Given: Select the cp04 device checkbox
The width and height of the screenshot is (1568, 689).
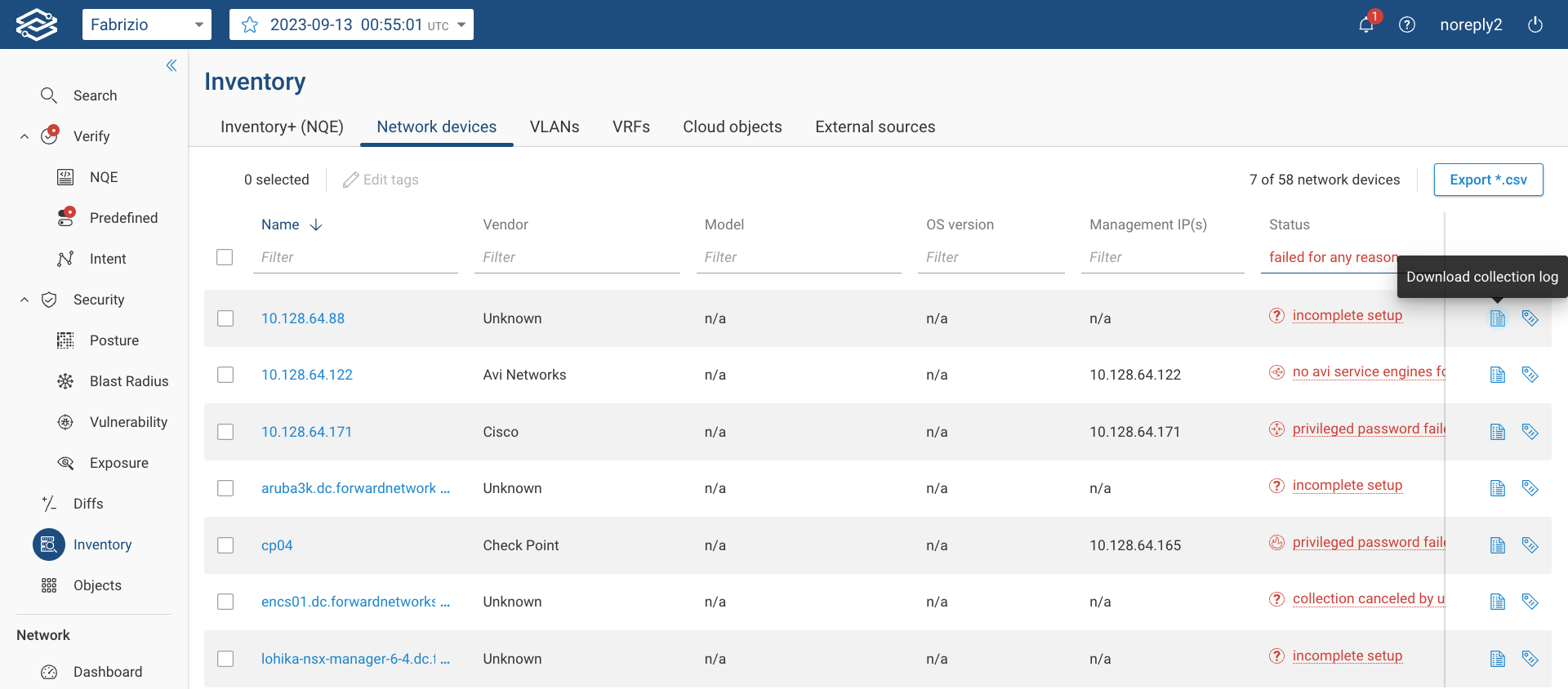Looking at the screenshot, I should point(225,545).
